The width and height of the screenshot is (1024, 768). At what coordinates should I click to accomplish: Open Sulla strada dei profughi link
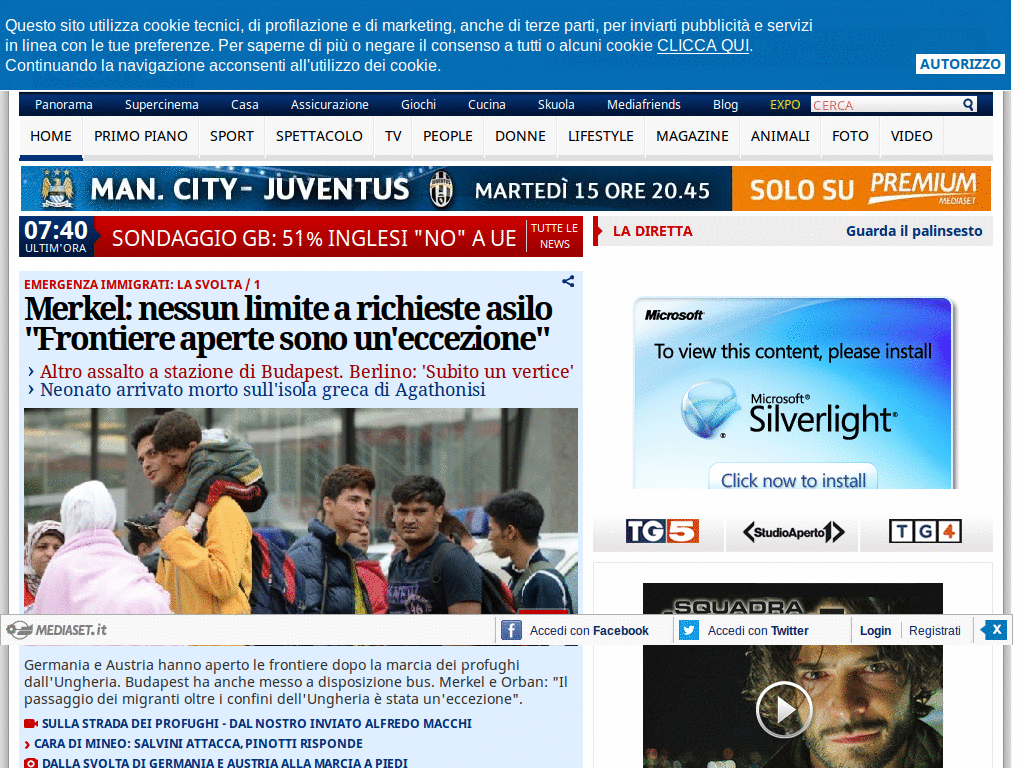[257, 724]
